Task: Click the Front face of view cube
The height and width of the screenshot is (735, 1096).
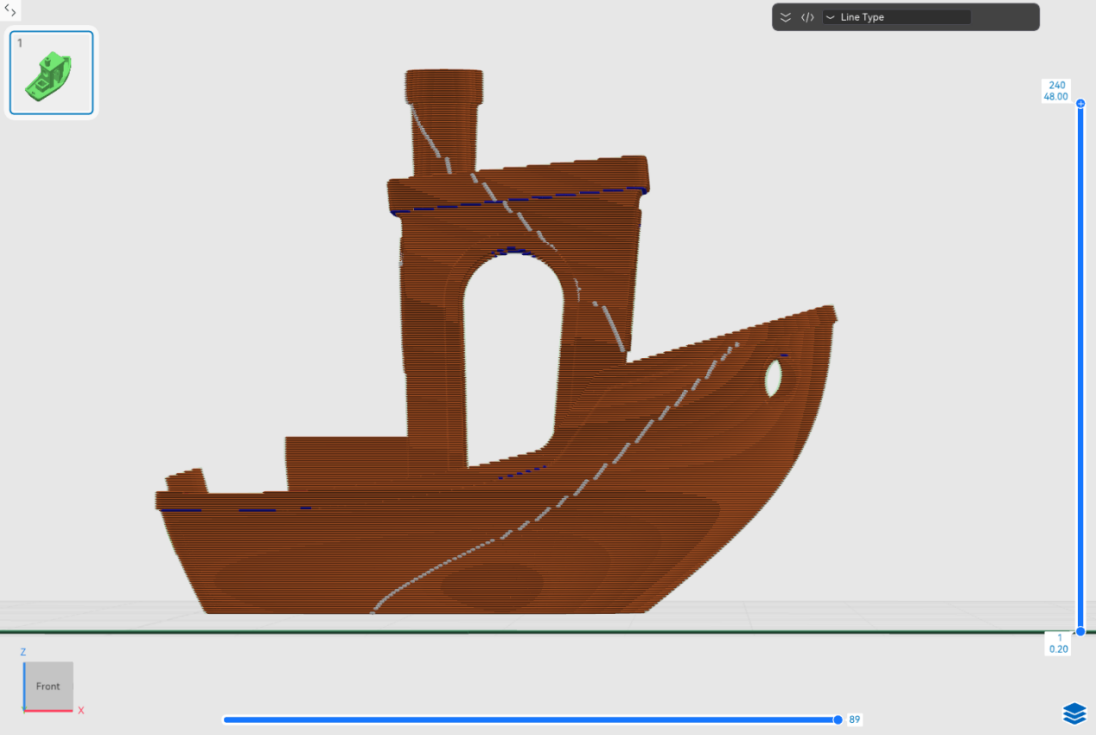Action: pyautogui.click(x=48, y=686)
